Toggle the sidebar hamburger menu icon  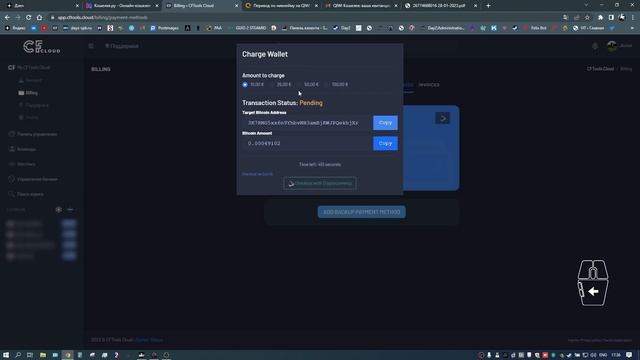pos(91,46)
